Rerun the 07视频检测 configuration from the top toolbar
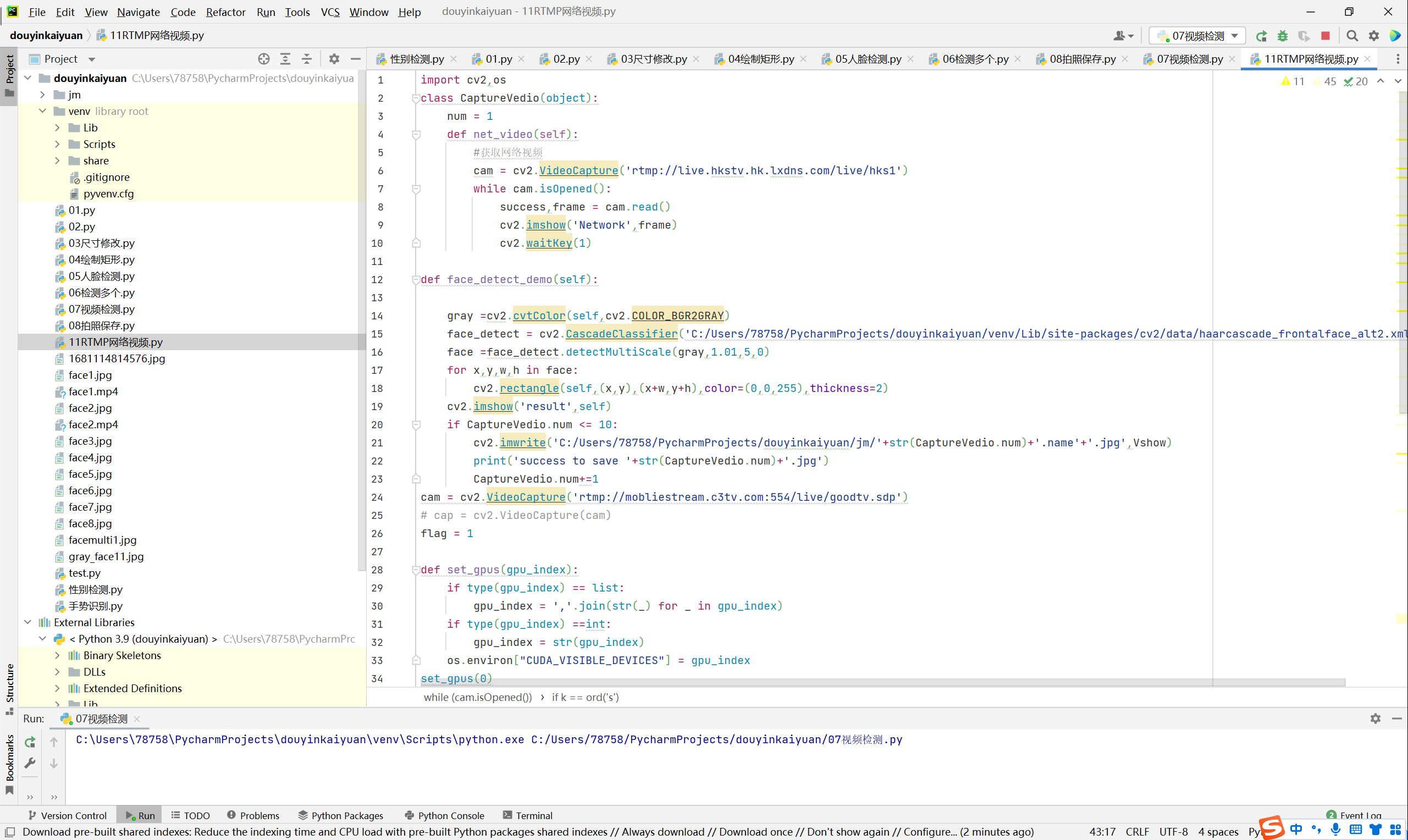This screenshot has height=840, width=1408. tap(1261, 36)
